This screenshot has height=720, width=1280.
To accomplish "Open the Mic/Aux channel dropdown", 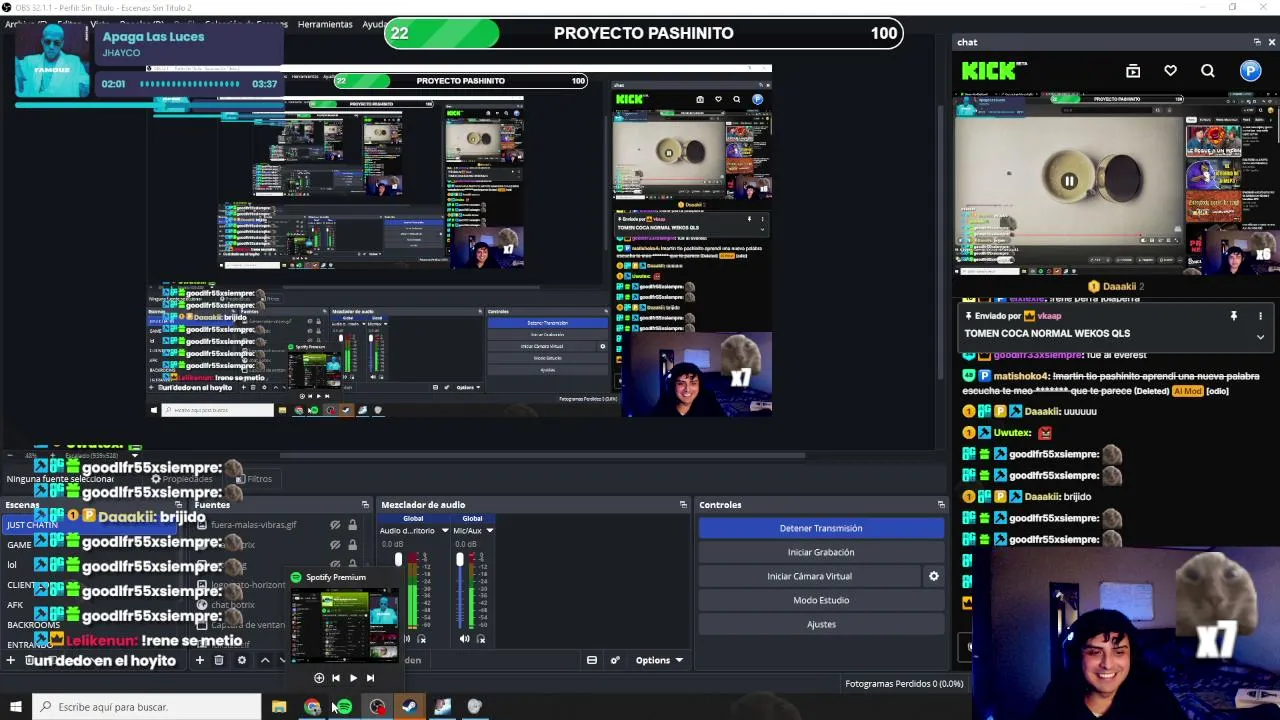I will coord(489,531).
